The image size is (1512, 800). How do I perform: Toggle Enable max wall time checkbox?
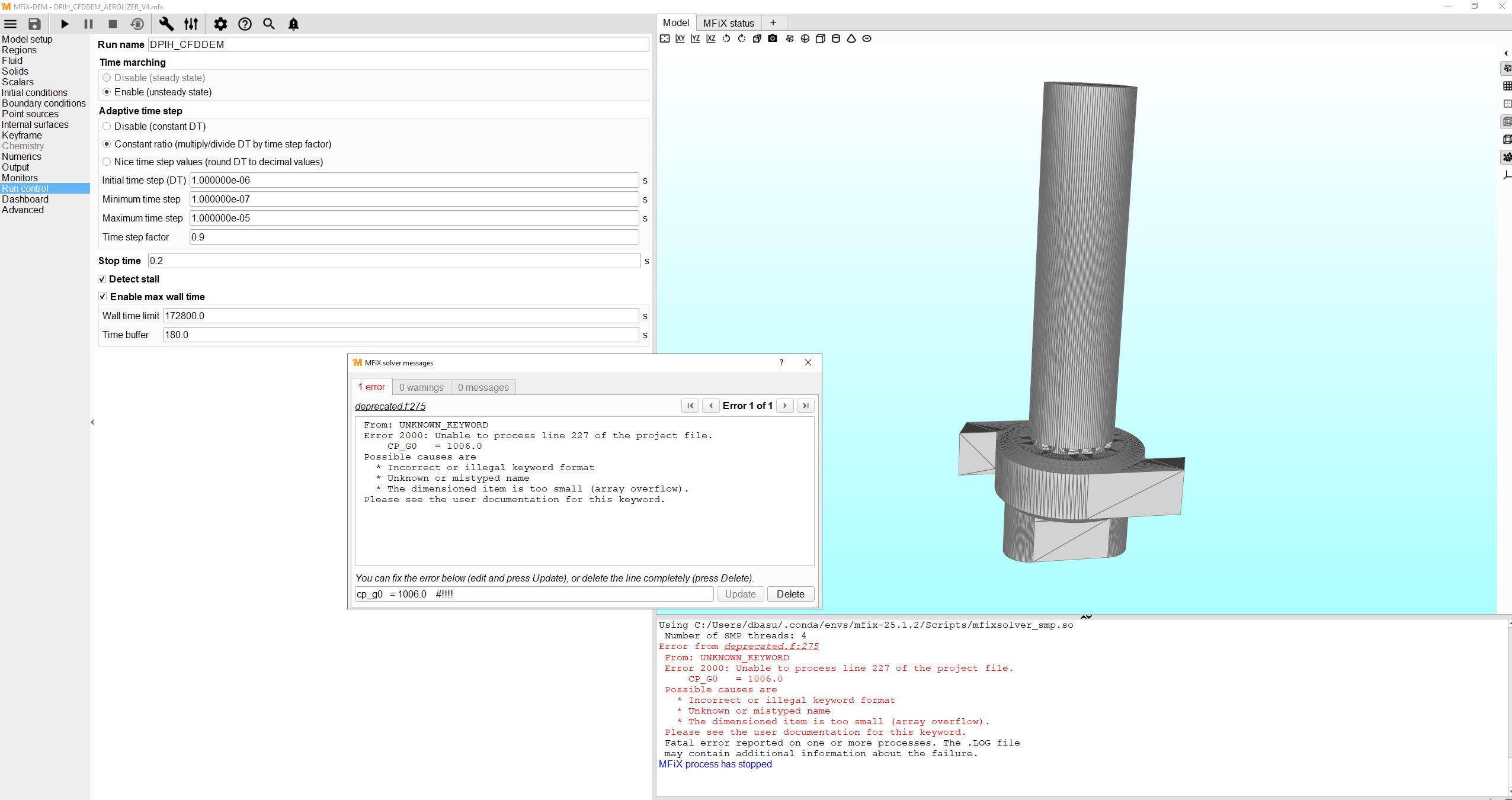point(102,297)
